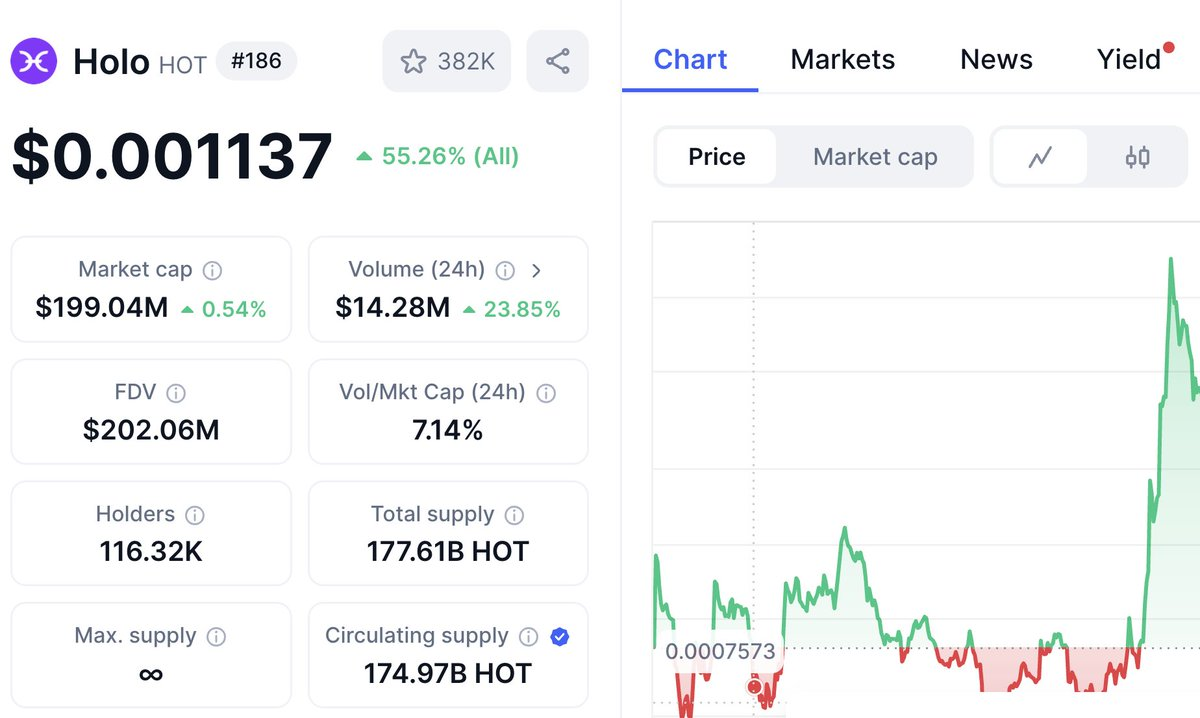This screenshot has height=718, width=1200.
Task: Click Market cap info icon
Action: coord(212,270)
